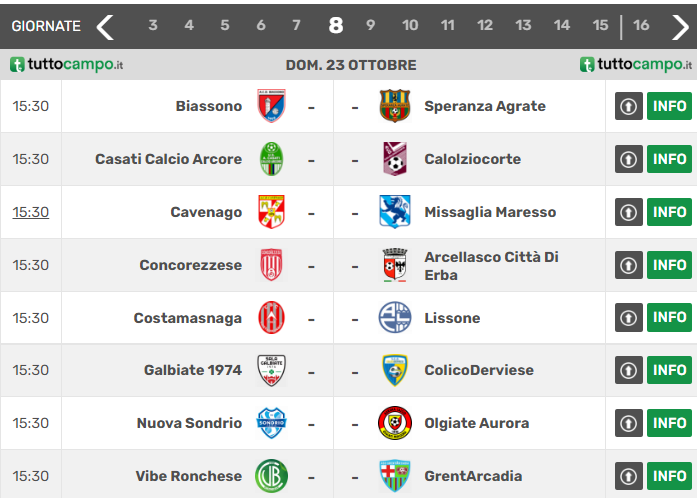This screenshot has height=498, width=697.
Task: Select matchday 9
Action: [370, 26]
